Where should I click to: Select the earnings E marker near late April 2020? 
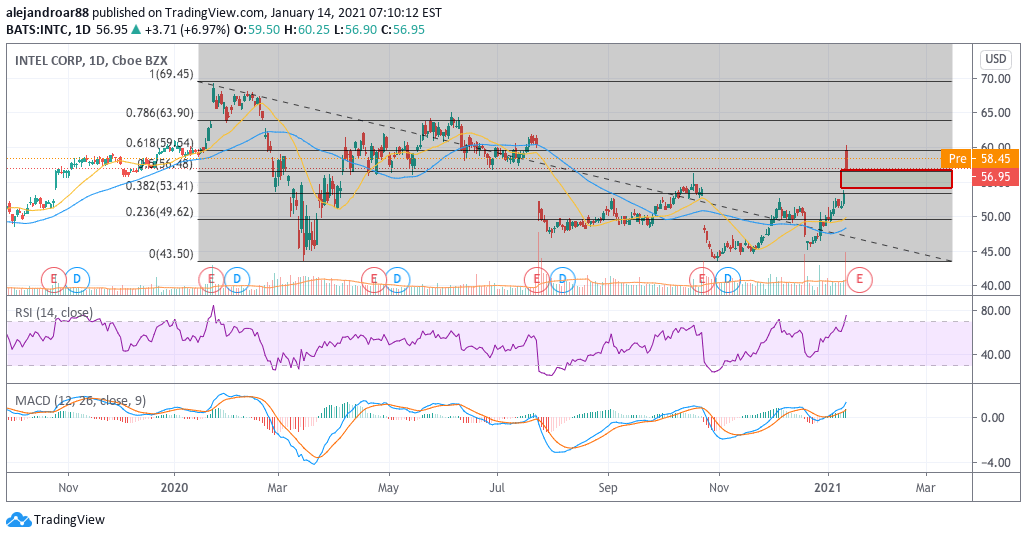(x=374, y=280)
